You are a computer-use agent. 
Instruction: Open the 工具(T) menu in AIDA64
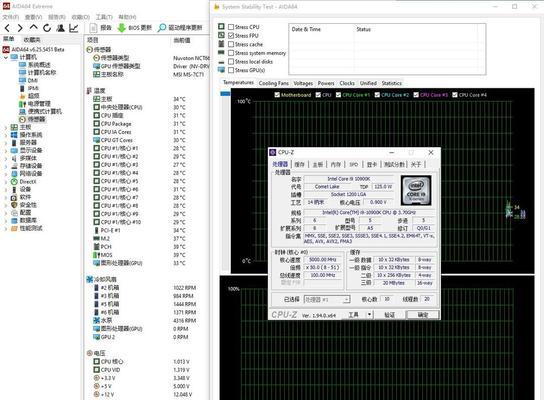point(104,17)
